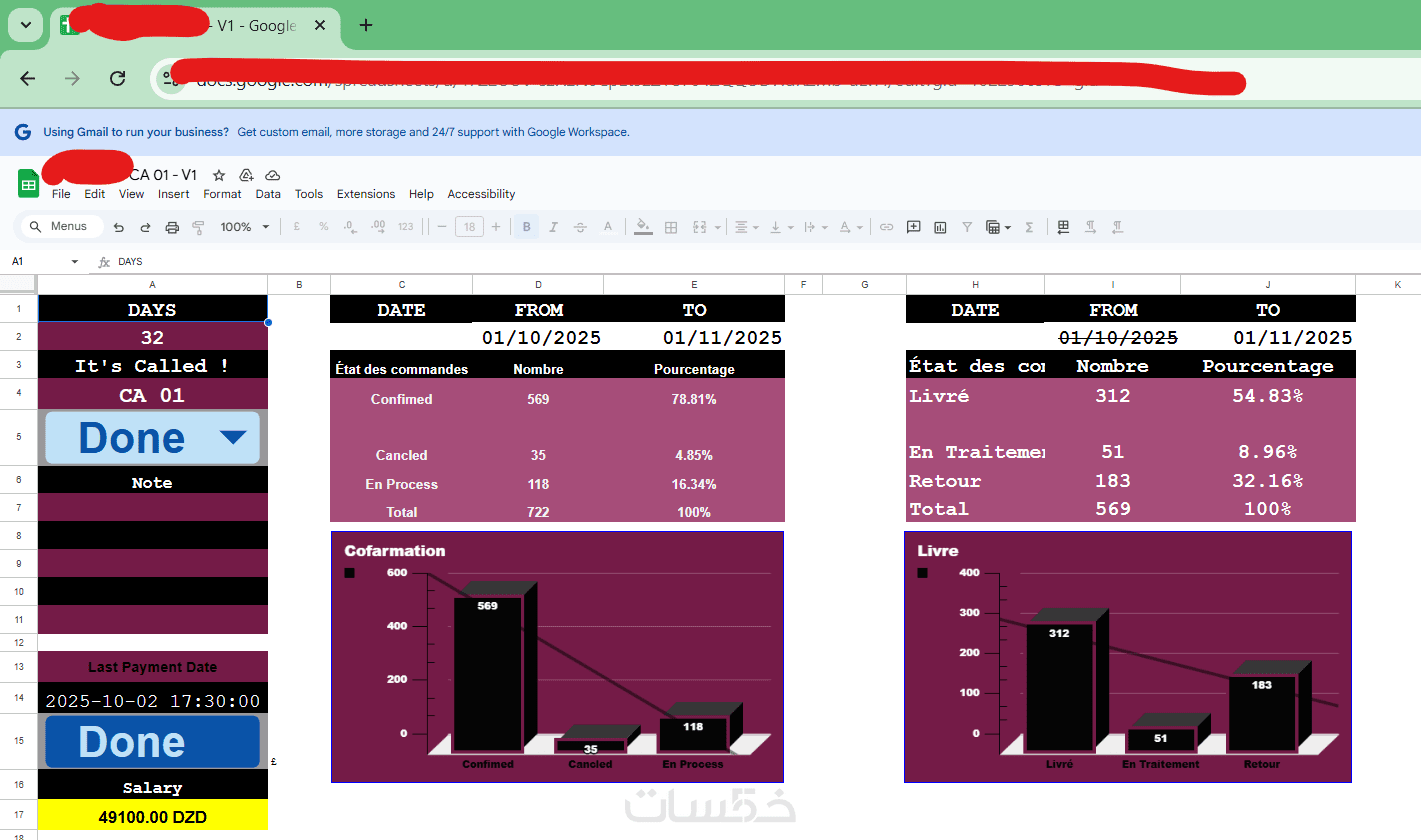Toggle bold formatting
This screenshot has width=1421, height=840.
click(526, 227)
